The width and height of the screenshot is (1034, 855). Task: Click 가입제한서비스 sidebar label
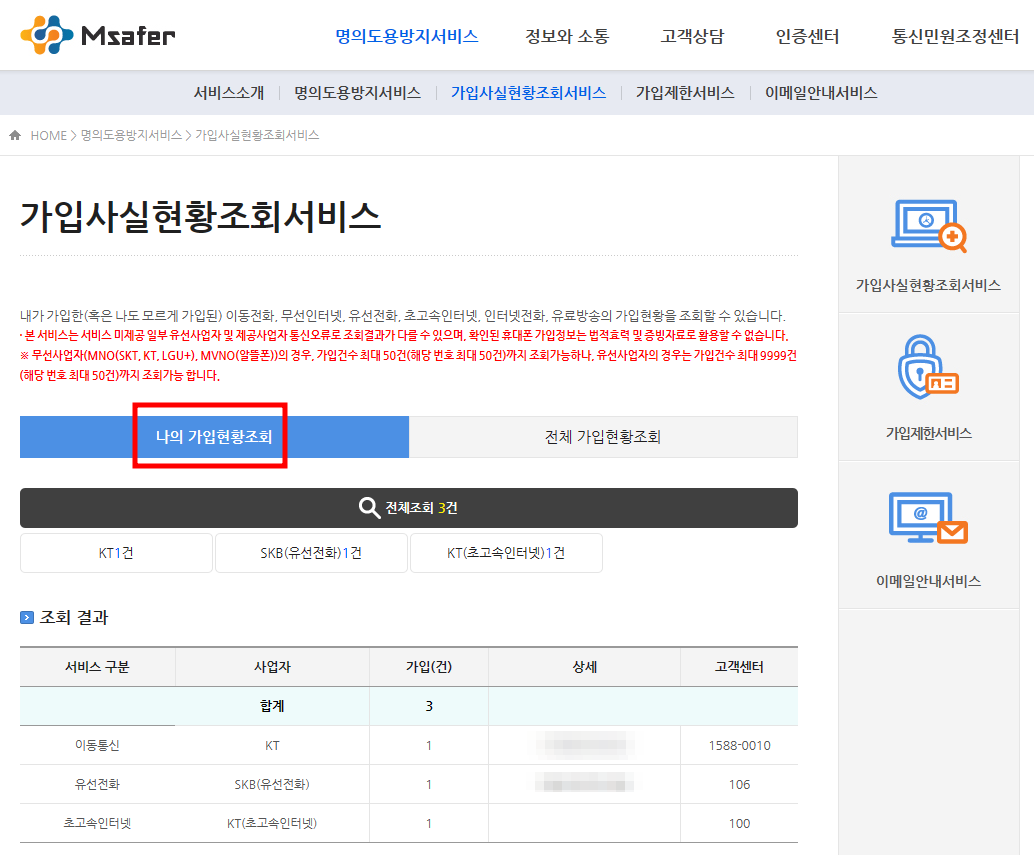tap(928, 433)
